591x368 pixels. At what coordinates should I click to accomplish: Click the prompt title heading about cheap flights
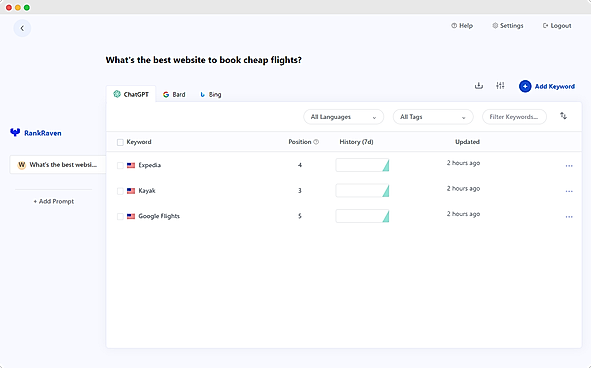tap(204, 60)
